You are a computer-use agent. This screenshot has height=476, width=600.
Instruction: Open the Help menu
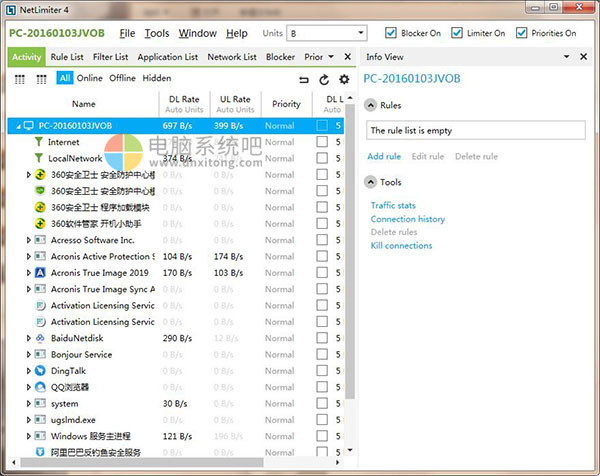click(x=237, y=33)
